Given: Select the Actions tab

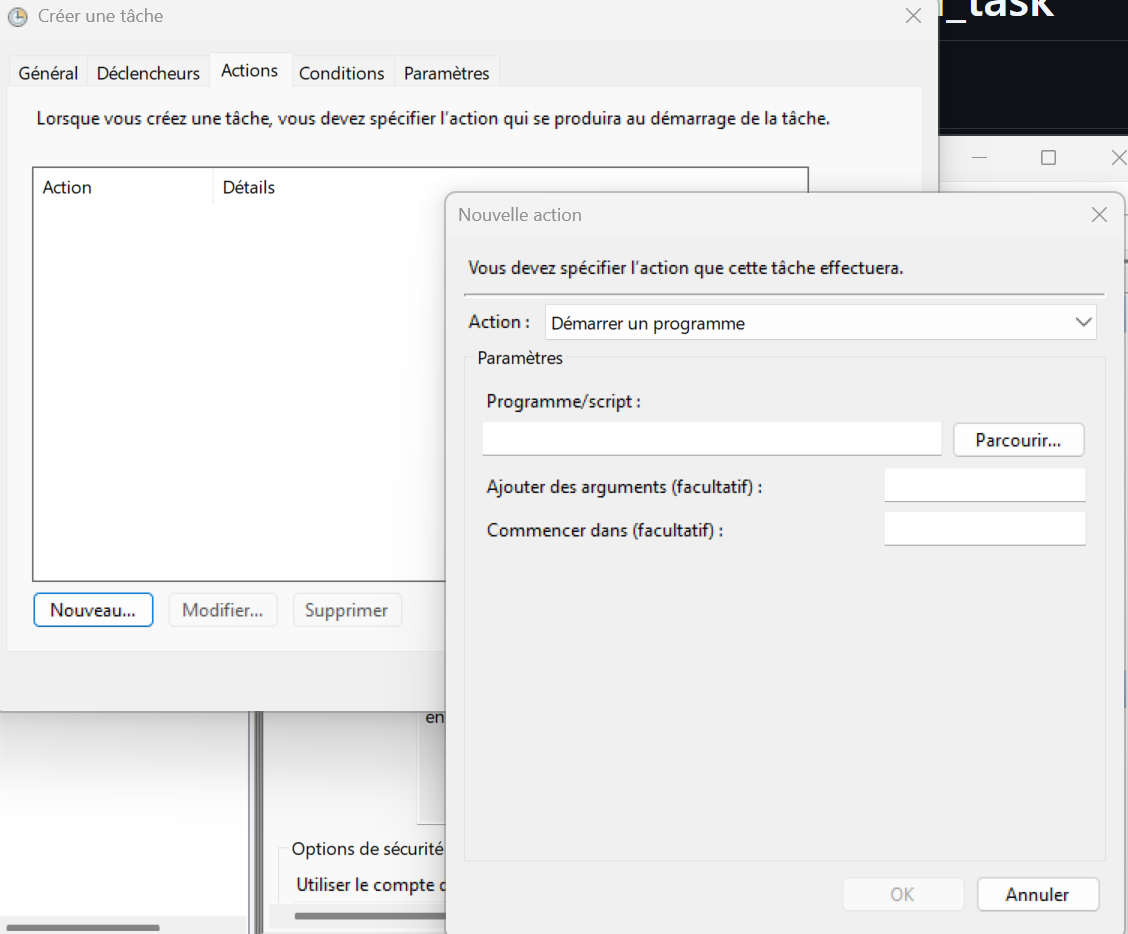Looking at the screenshot, I should pyautogui.click(x=250, y=71).
